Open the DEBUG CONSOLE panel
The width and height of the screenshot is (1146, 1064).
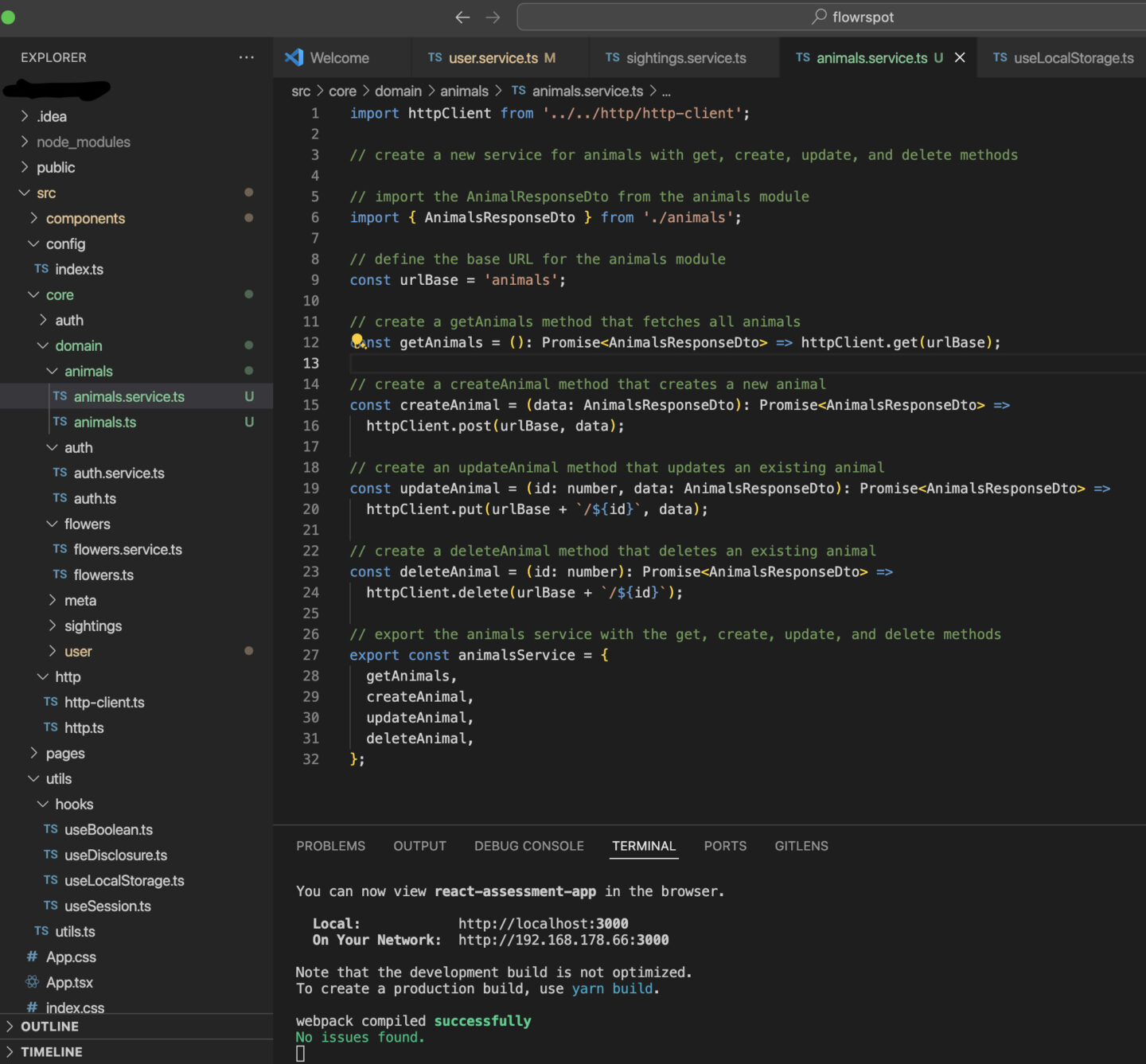(x=528, y=846)
